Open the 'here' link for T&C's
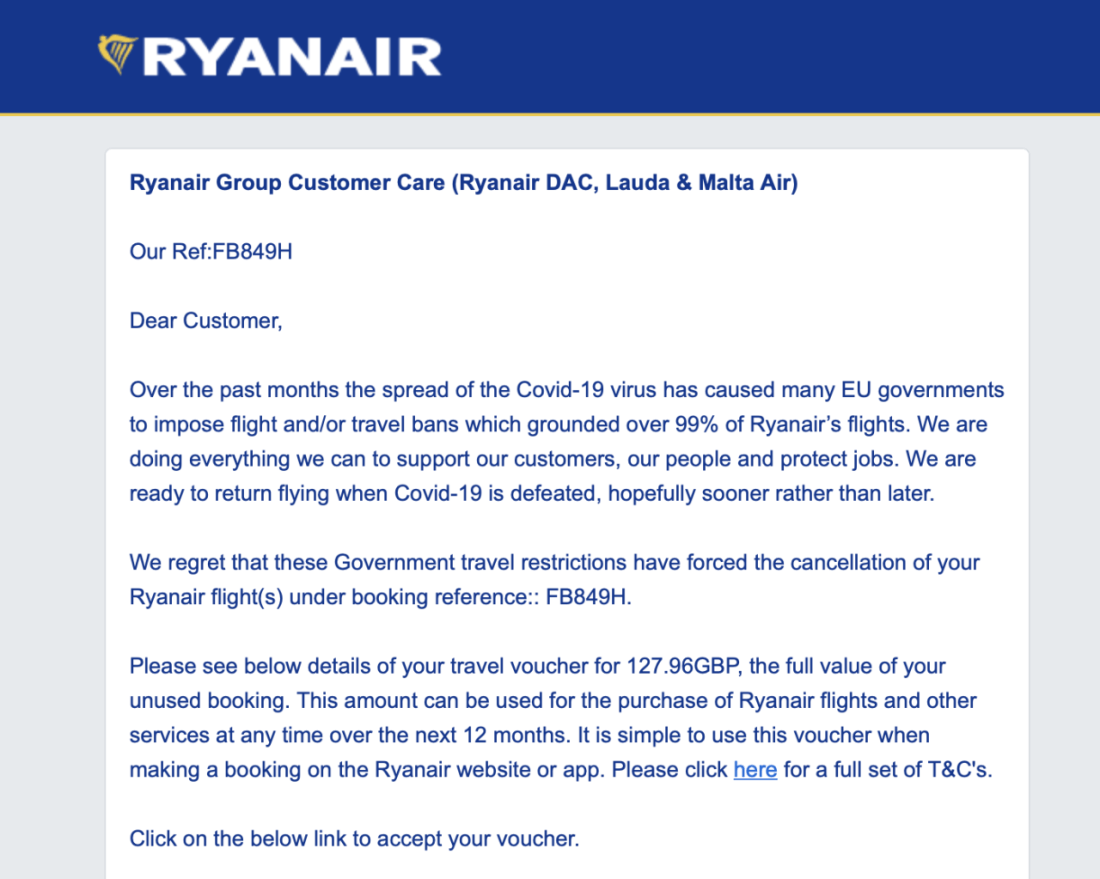This screenshot has height=879, width=1100. (755, 770)
